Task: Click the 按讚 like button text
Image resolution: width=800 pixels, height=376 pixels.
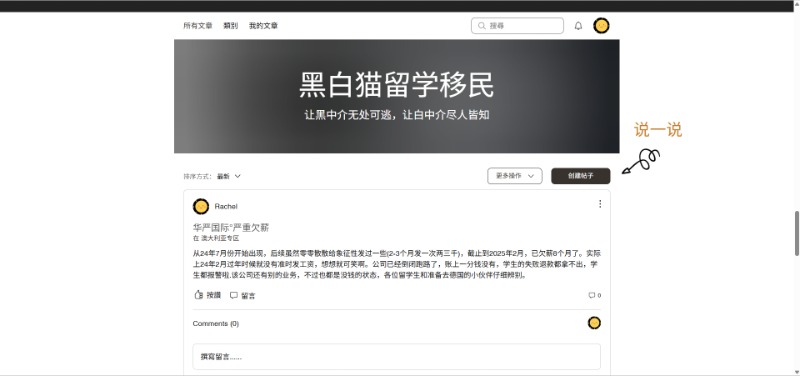Action: 214,295
